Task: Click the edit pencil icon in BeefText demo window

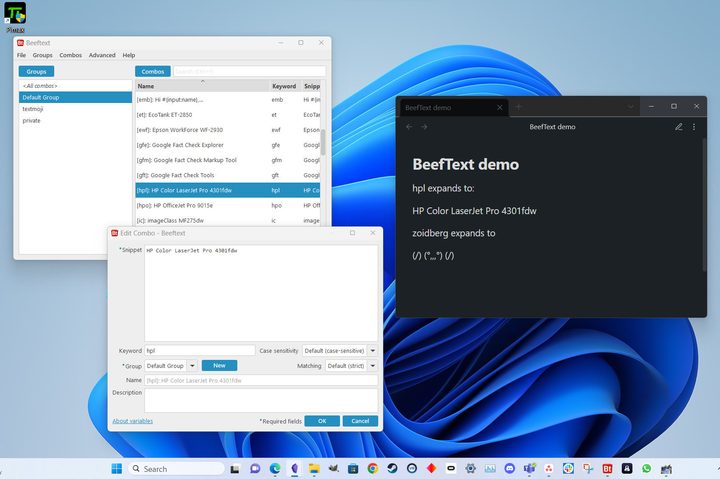Action: pyautogui.click(x=678, y=127)
